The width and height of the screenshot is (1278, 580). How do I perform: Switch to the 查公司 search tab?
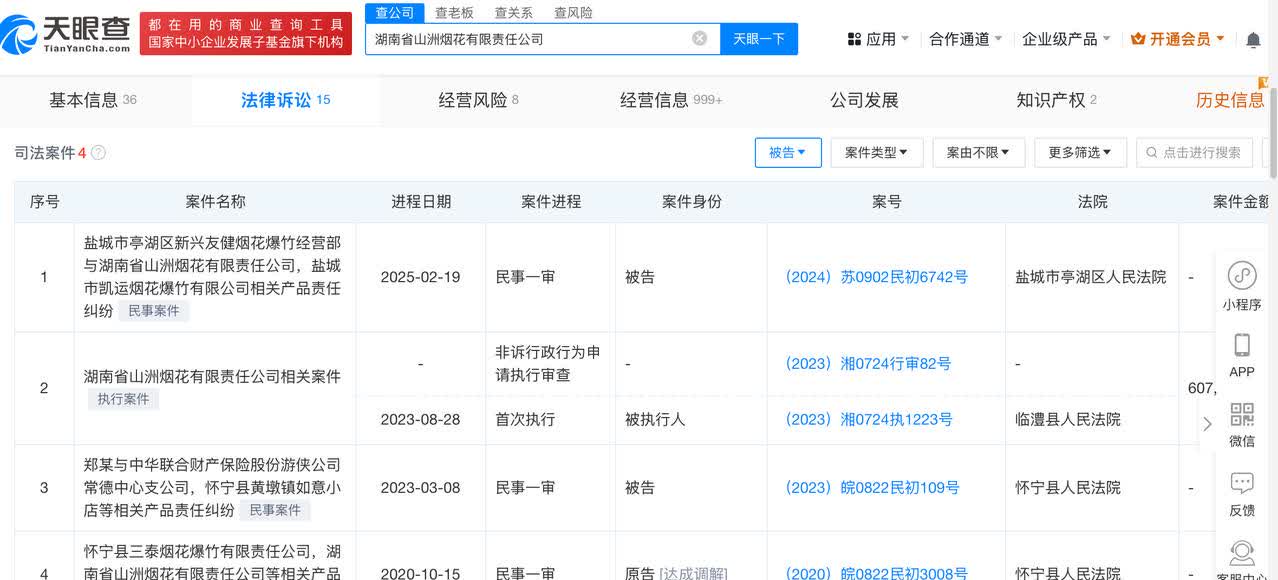[x=394, y=12]
